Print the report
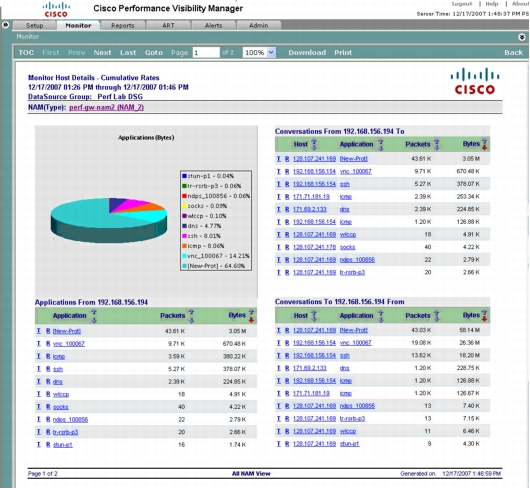This screenshot has width=530, height=490. pos(343,52)
